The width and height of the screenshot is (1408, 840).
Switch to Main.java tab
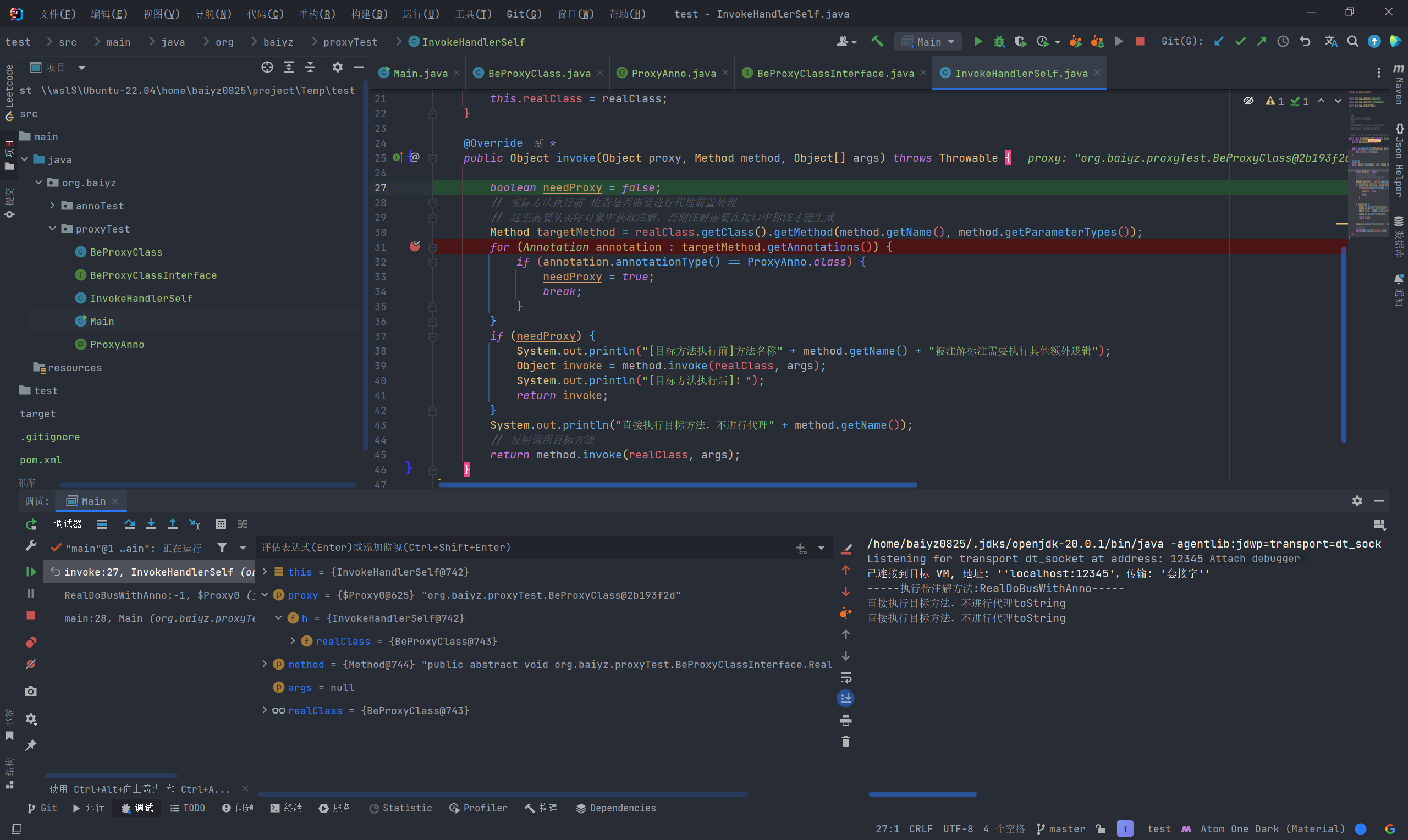tap(420, 73)
